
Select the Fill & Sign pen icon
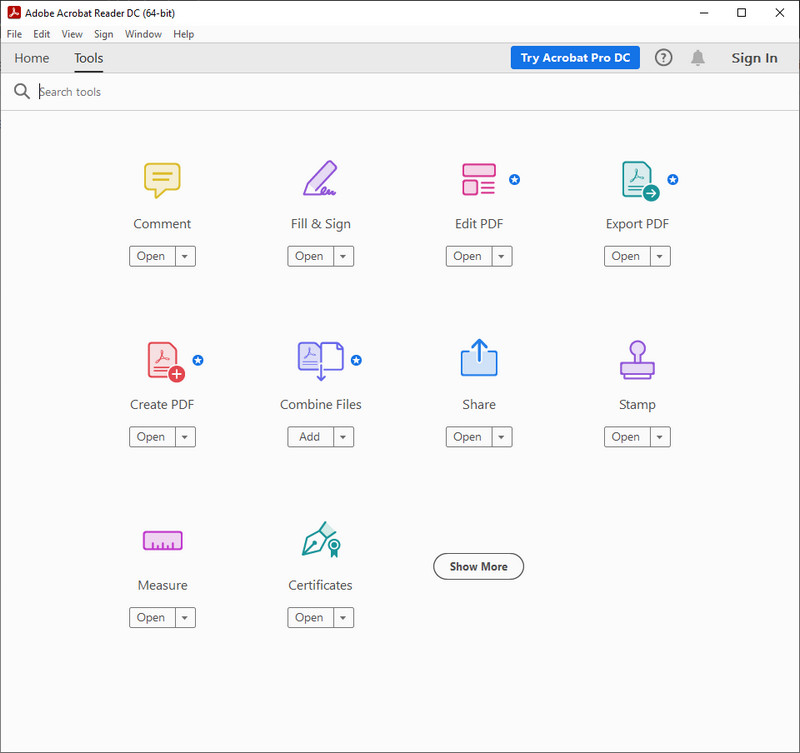(320, 180)
